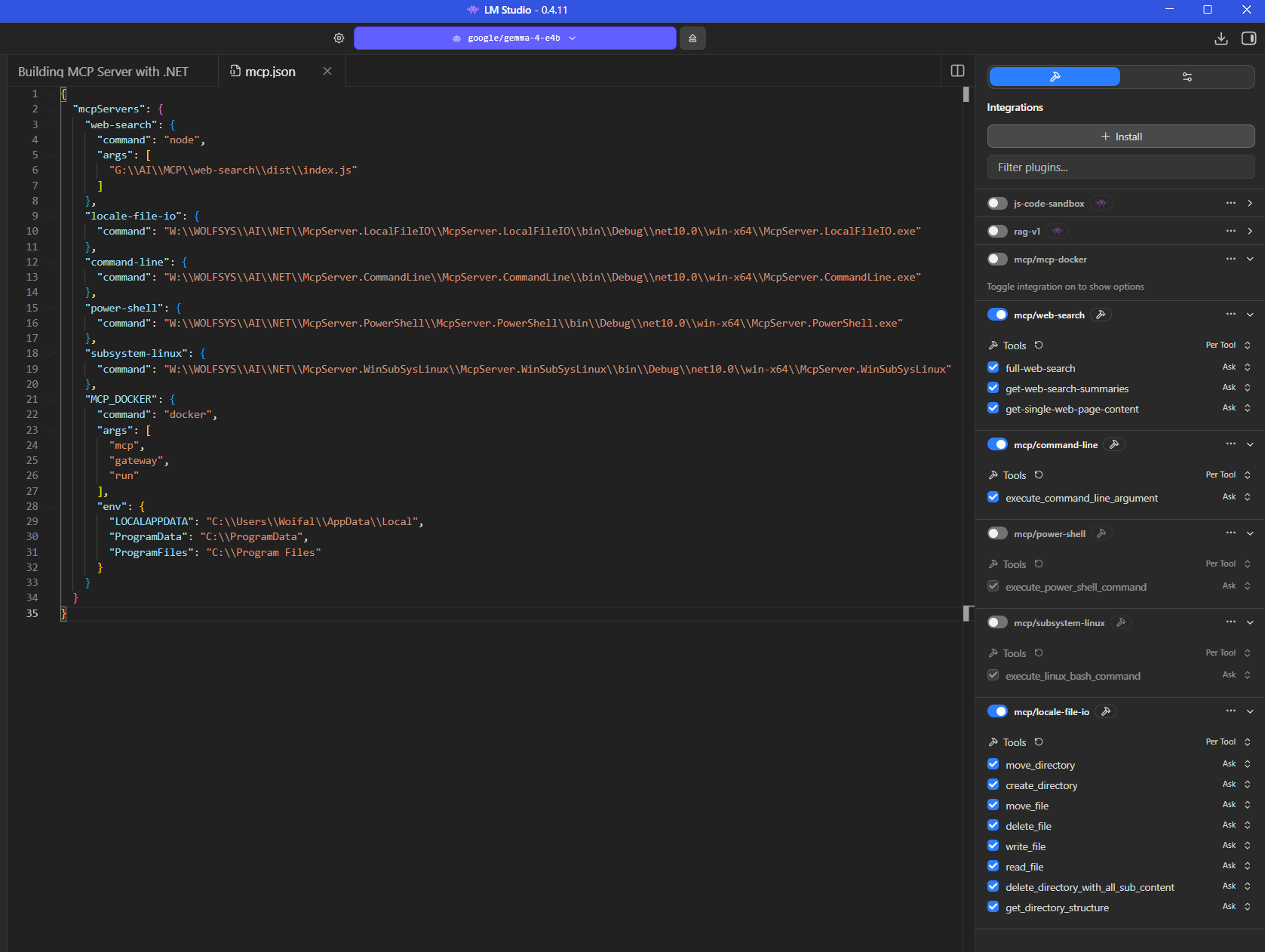Turn on mcp/power-shell integration toggle

(x=997, y=533)
